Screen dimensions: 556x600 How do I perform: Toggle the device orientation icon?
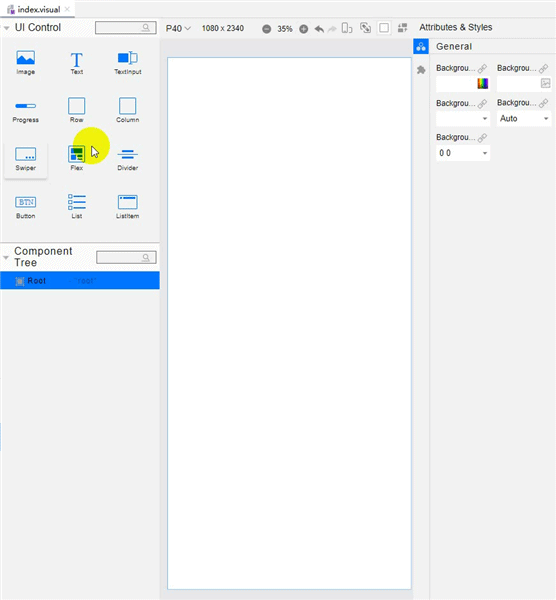[x=347, y=28]
